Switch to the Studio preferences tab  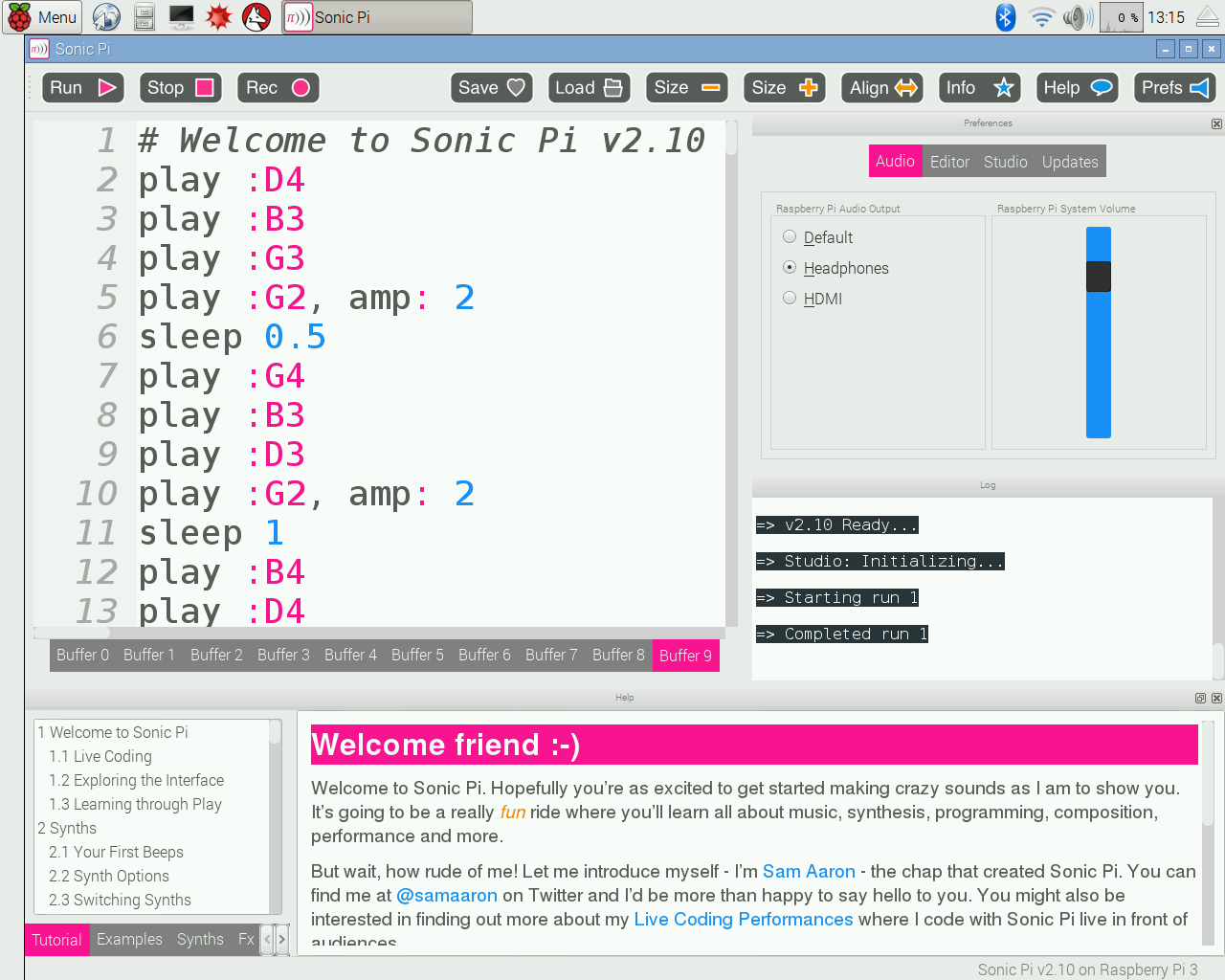coord(1006,162)
